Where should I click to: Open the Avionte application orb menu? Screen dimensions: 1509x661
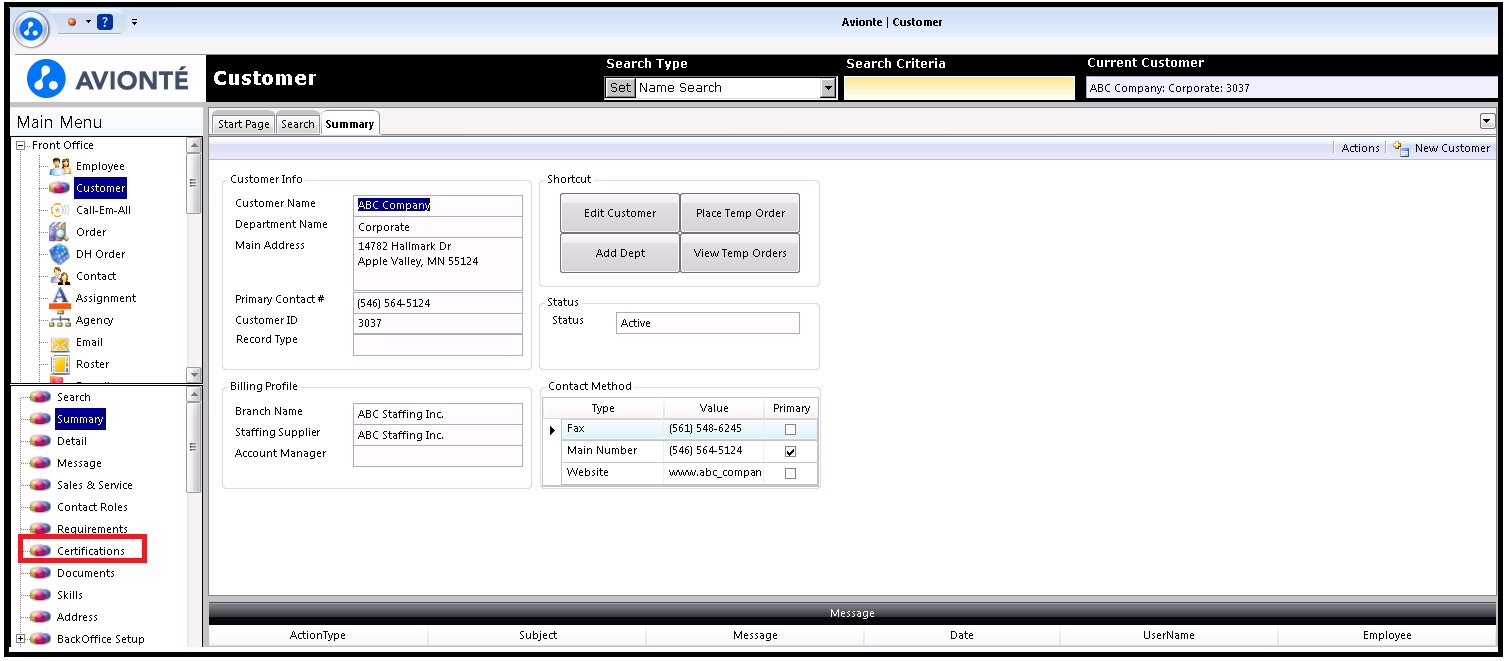click(x=33, y=28)
